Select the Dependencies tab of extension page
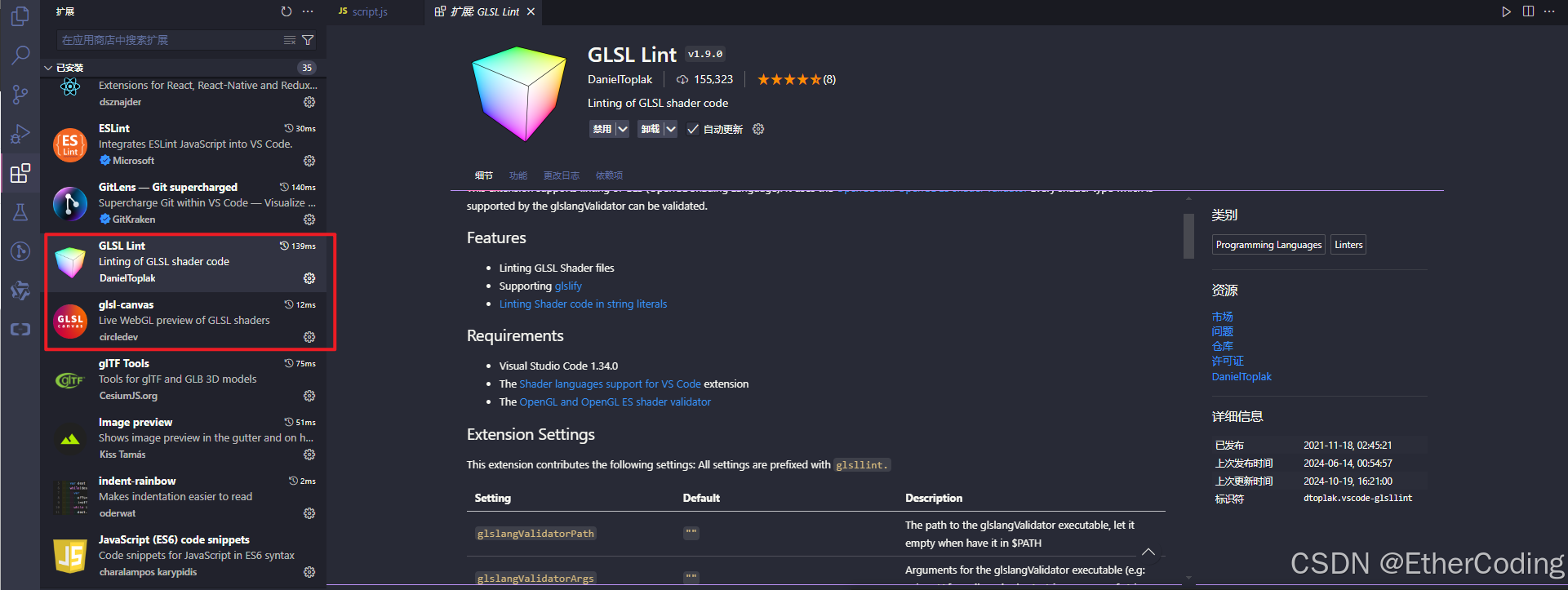 [x=609, y=175]
